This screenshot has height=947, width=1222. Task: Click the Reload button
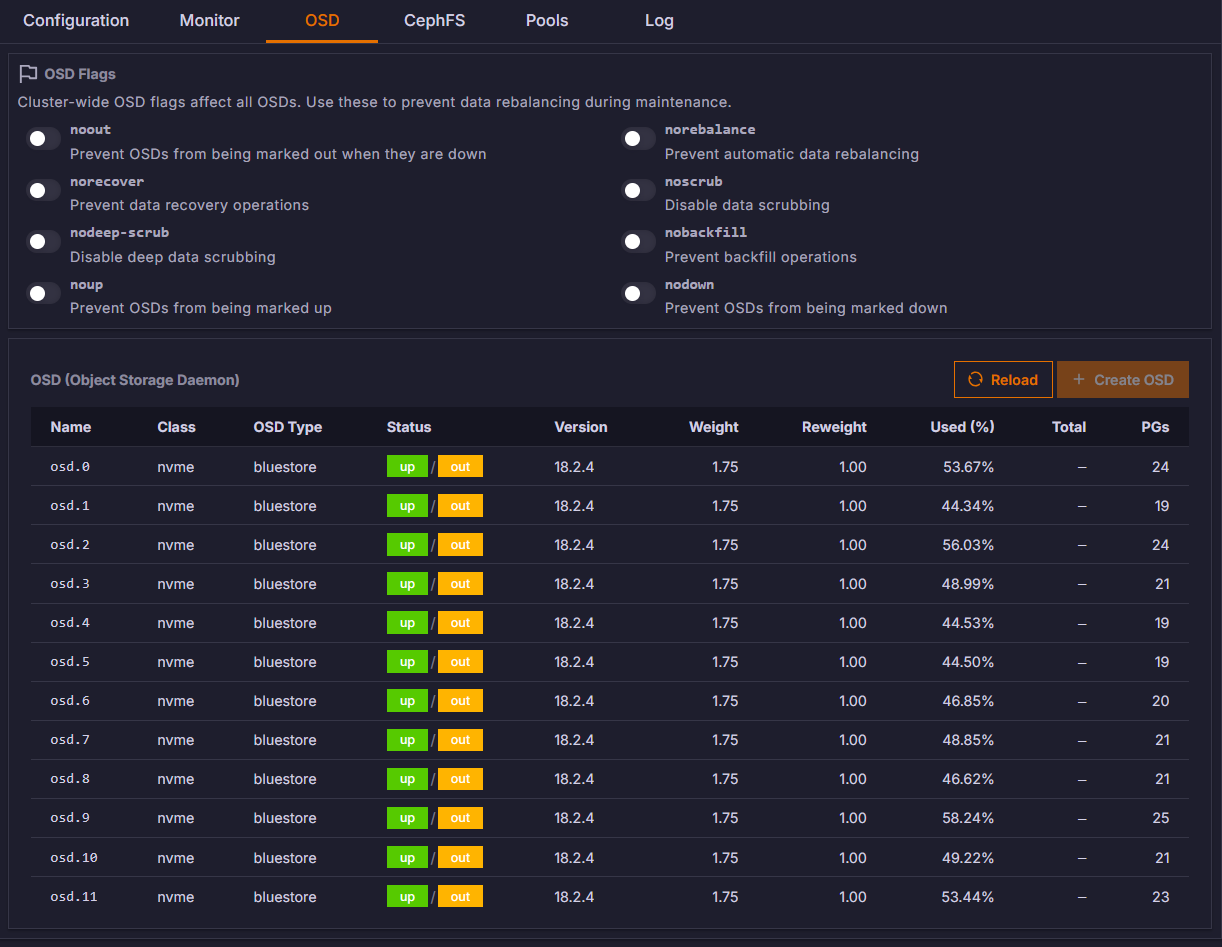pyautogui.click(x=1003, y=379)
